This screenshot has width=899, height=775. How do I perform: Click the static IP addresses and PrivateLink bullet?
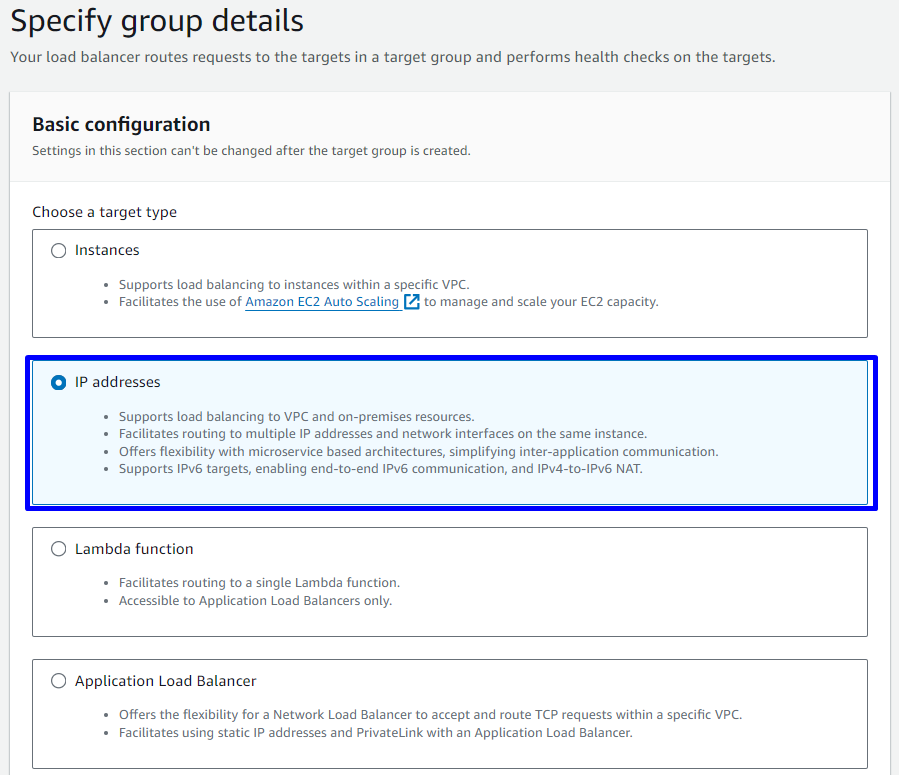click(375, 733)
